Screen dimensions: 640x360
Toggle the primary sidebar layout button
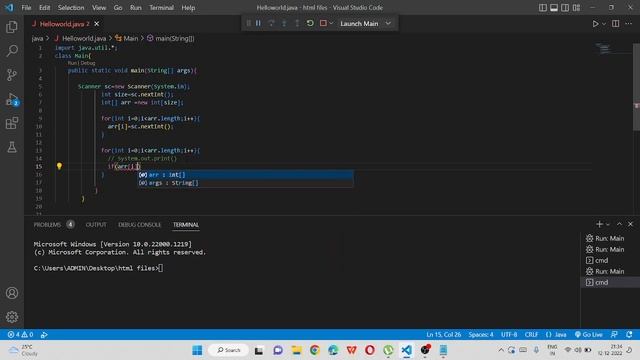pos(542,8)
